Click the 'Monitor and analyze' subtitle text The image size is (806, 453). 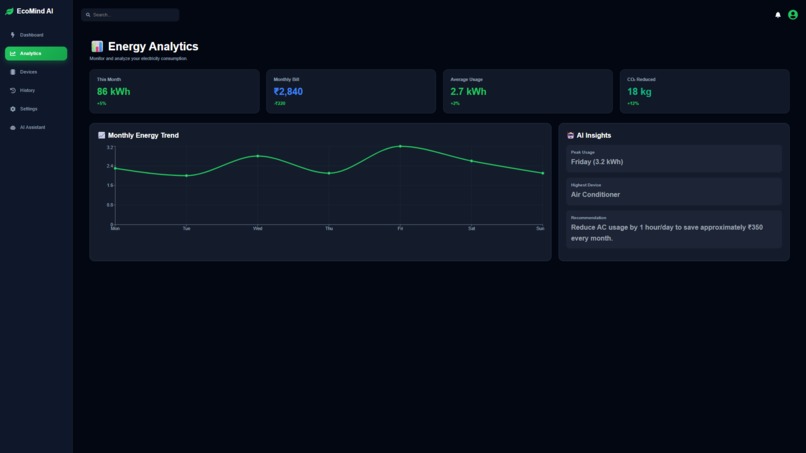[x=138, y=59]
